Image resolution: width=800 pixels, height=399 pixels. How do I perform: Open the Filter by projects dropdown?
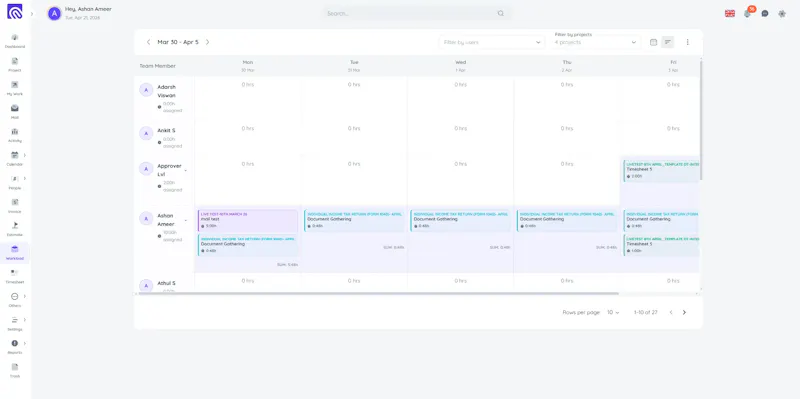596,42
